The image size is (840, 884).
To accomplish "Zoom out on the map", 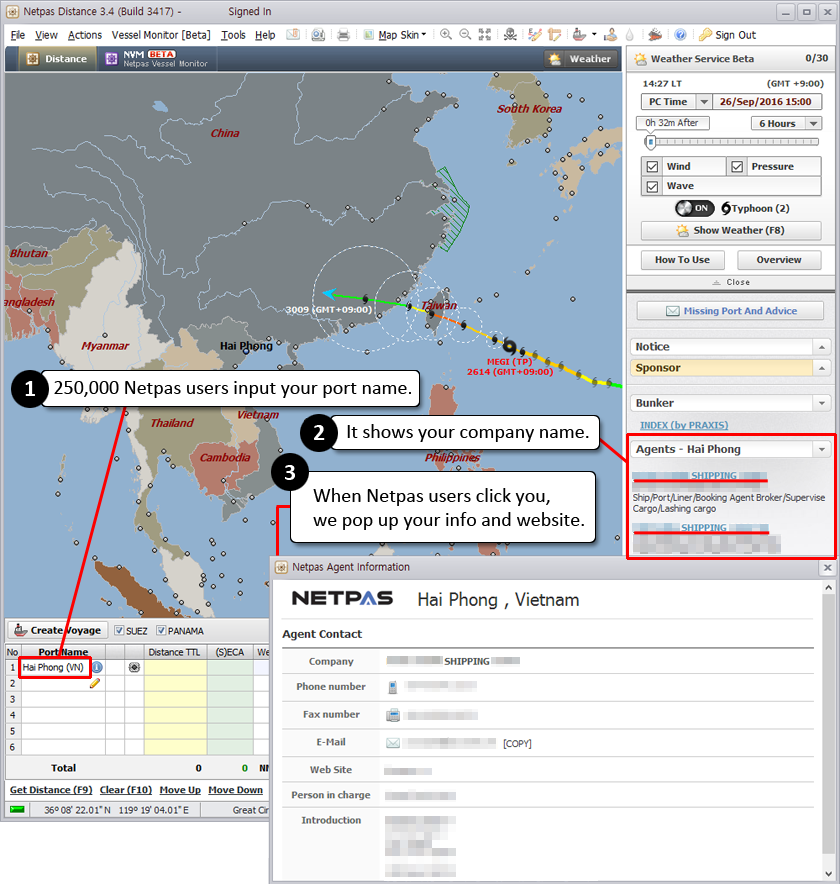I will 465,35.
